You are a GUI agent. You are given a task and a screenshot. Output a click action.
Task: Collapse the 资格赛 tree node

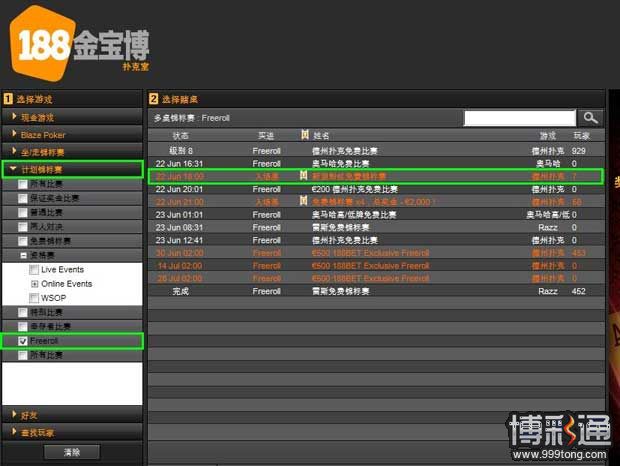coord(24,256)
